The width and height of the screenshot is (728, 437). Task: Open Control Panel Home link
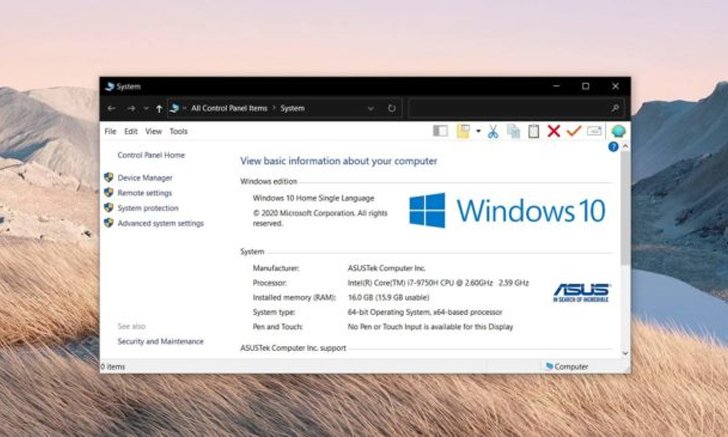[151, 155]
